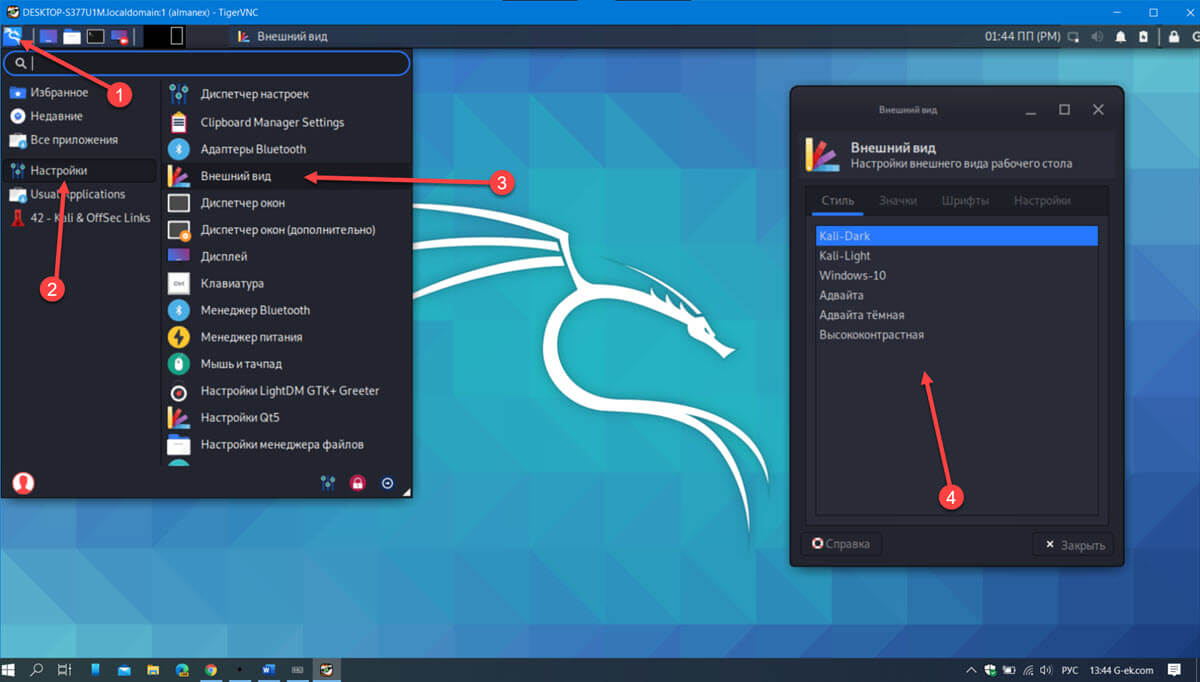Open Настройки Qt5
Viewport: 1200px width, 682px height.
(x=286, y=417)
